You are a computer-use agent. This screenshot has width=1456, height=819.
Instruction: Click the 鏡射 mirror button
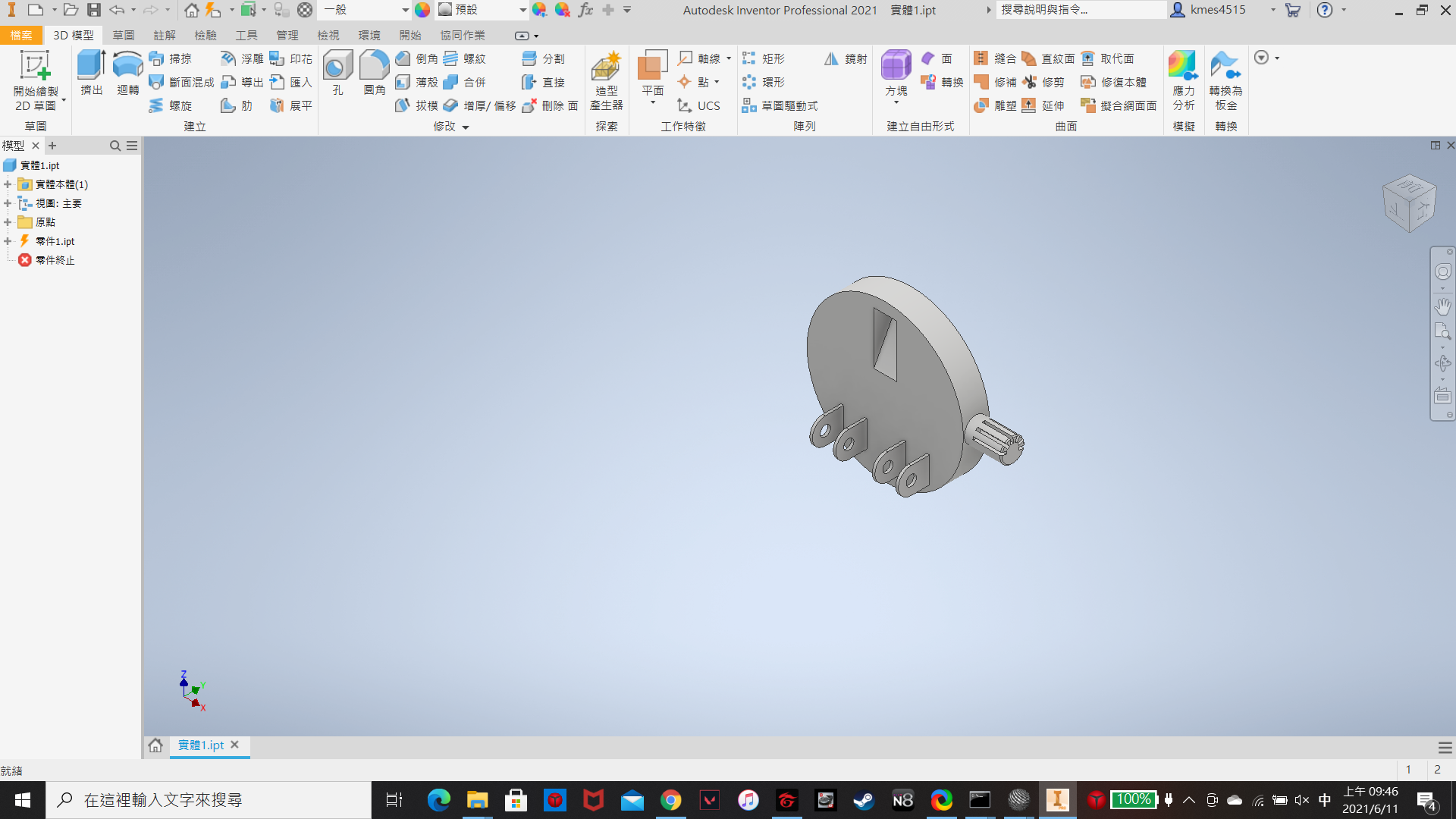pyautogui.click(x=845, y=58)
